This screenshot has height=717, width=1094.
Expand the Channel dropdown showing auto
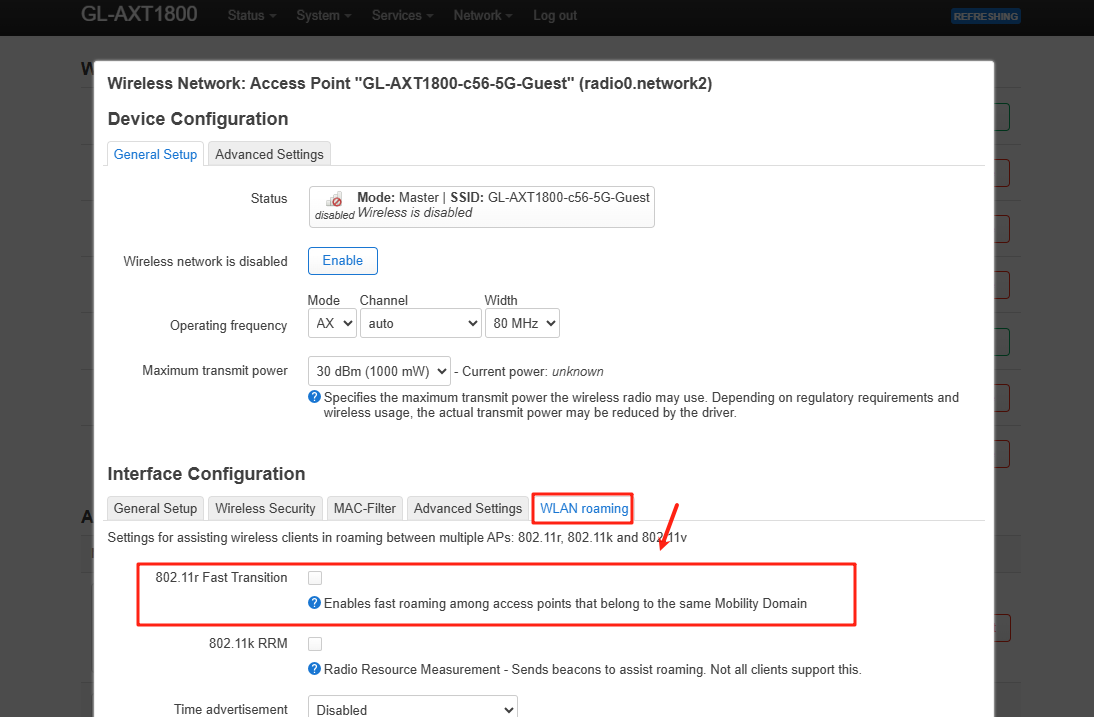(x=420, y=323)
